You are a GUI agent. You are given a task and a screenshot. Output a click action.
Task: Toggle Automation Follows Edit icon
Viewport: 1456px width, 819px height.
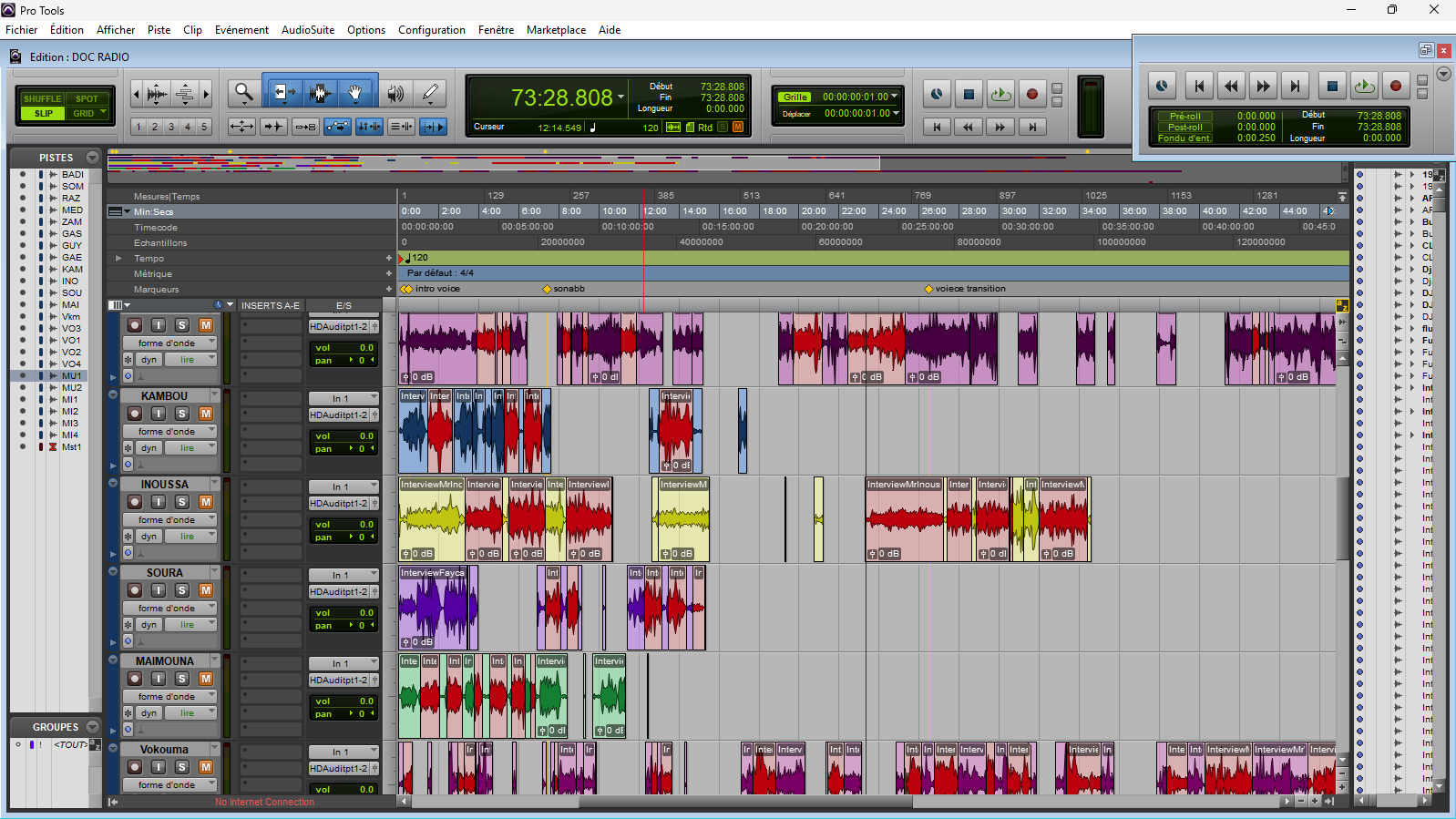[337, 127]
